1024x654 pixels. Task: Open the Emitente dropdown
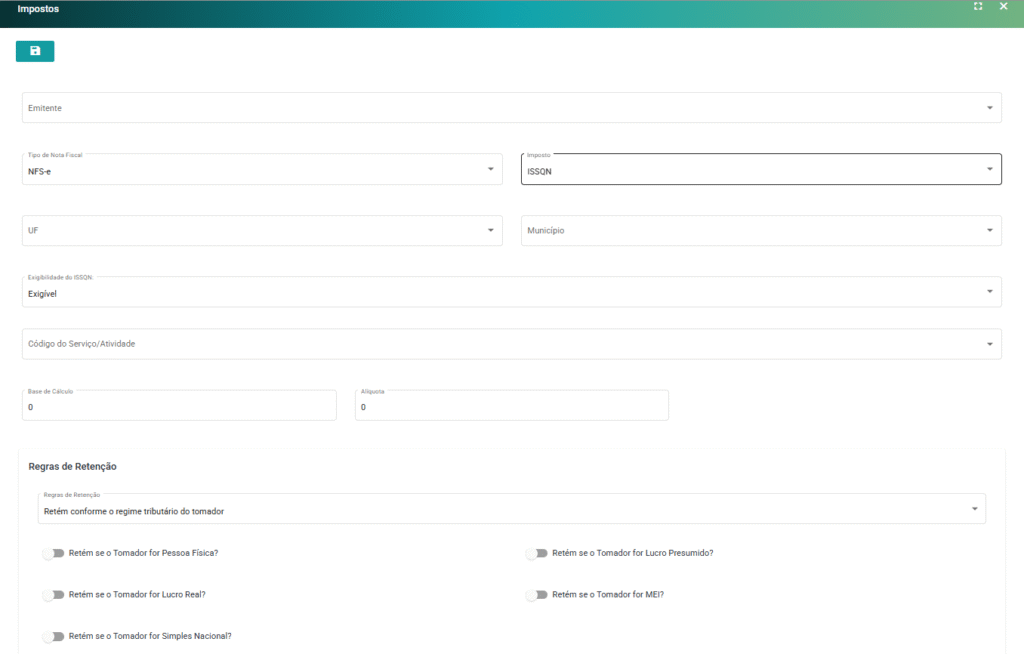point(511,108)
